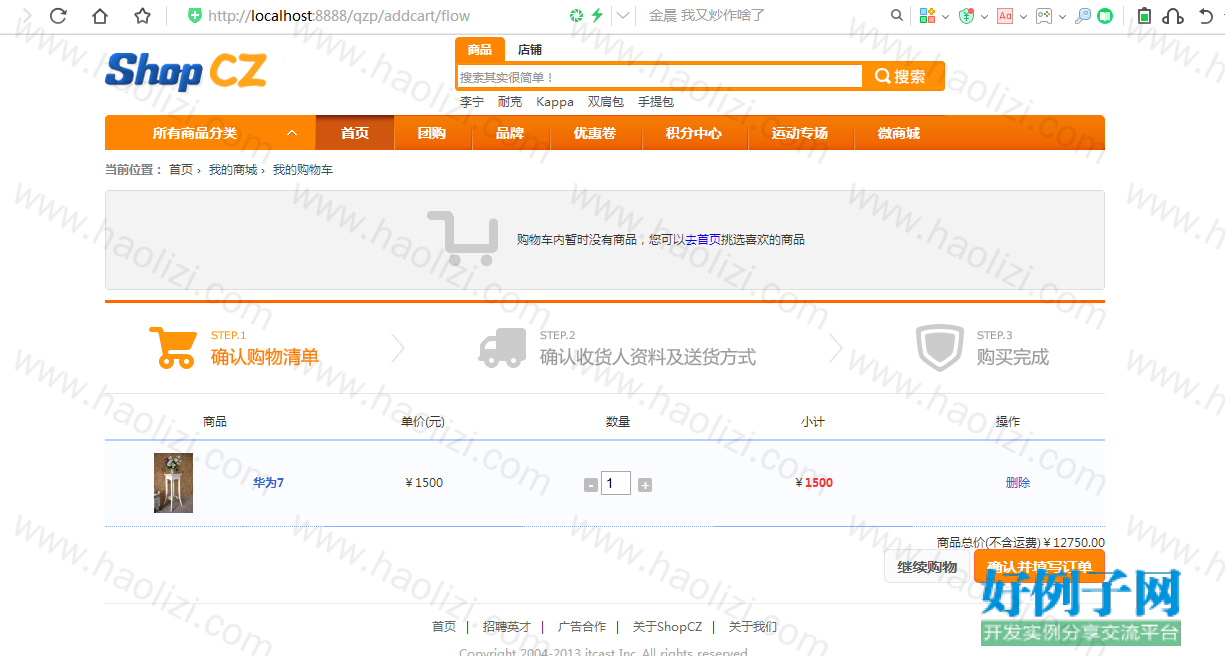The image size is (1225, 656).
Task: Click the headphones icon in toolbar
Action: coord(1174,16)
